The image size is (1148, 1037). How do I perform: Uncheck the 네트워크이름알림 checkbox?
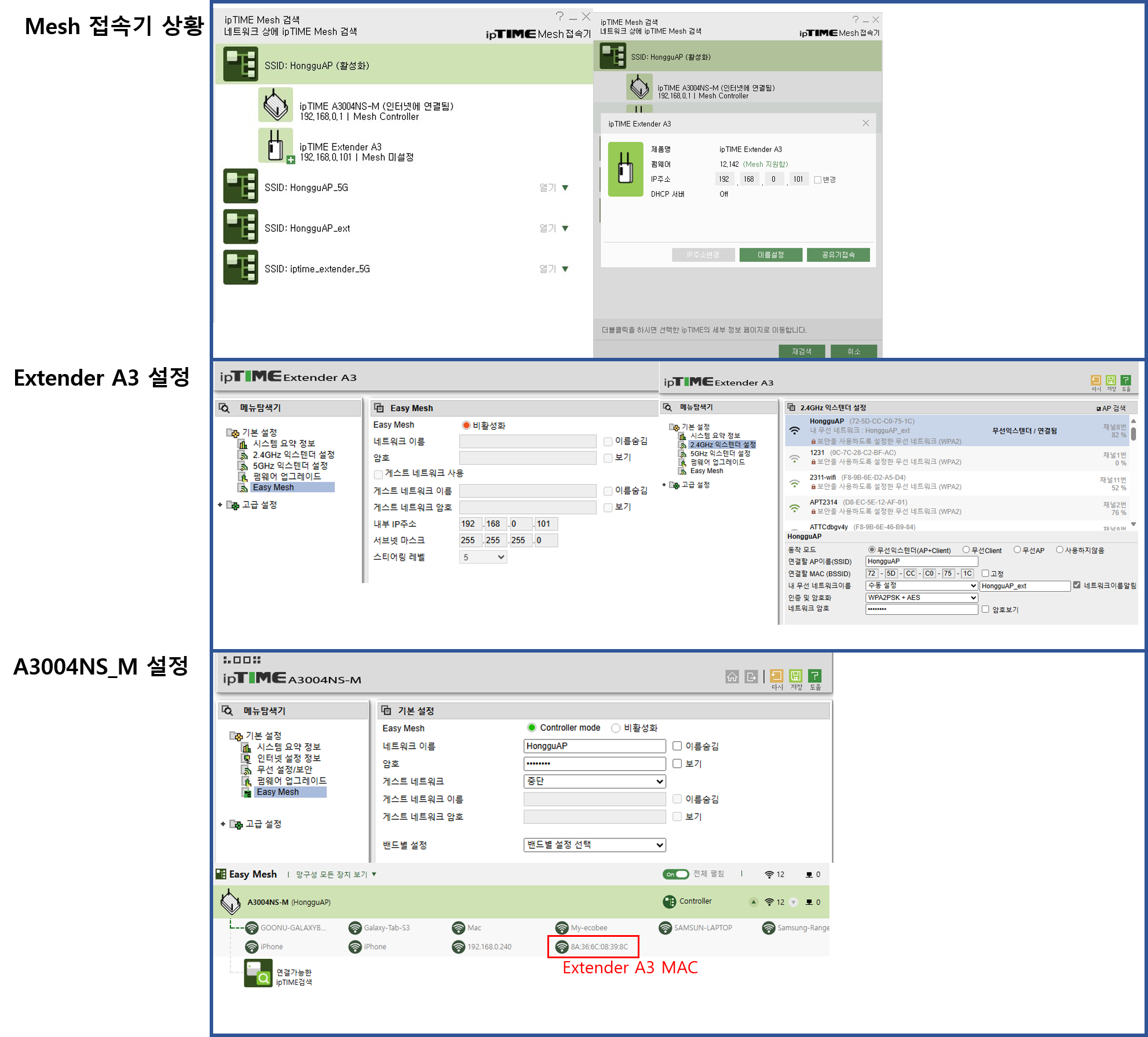pyautogui.click(x=1077, y=585)
